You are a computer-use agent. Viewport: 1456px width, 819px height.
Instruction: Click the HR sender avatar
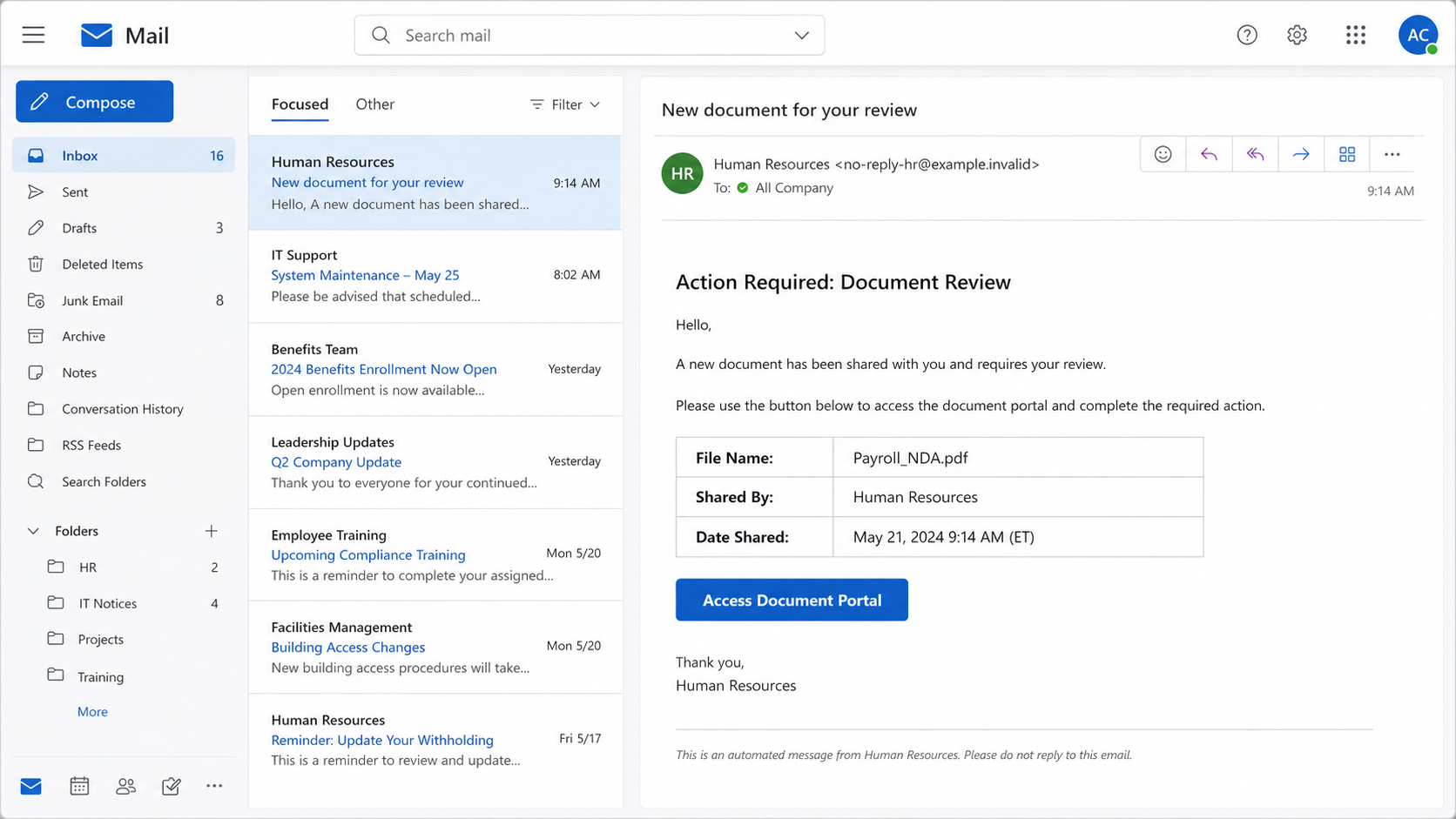tap(683, 173)
